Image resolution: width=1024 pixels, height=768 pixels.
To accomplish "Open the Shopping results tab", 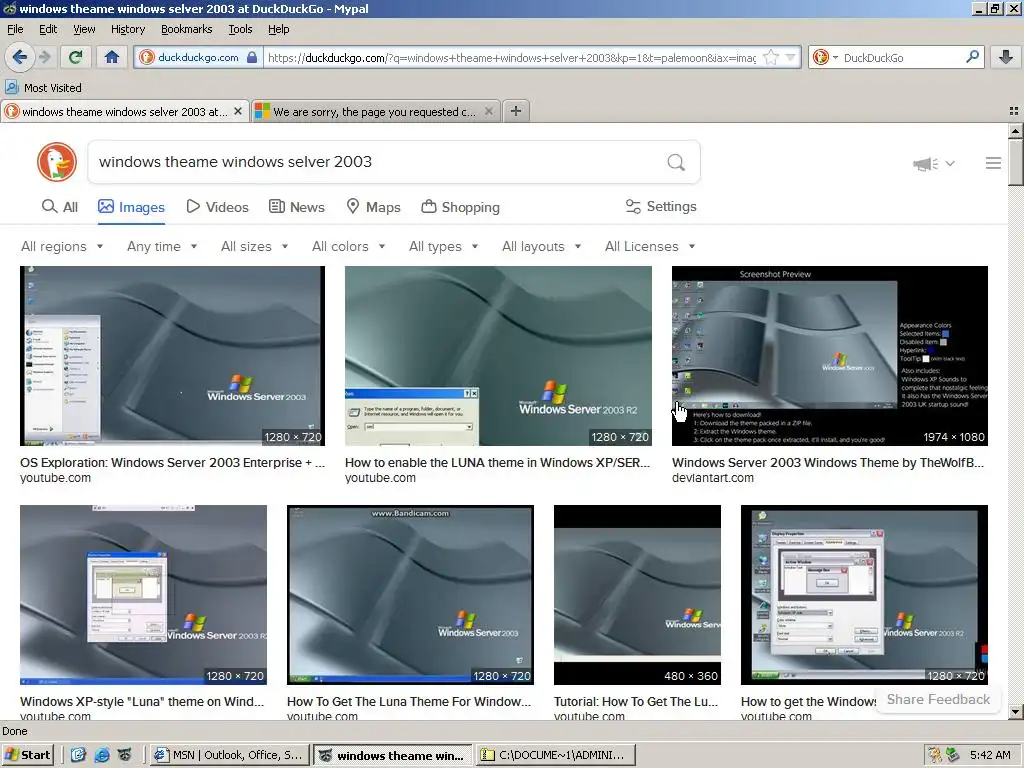I will 460,207.
